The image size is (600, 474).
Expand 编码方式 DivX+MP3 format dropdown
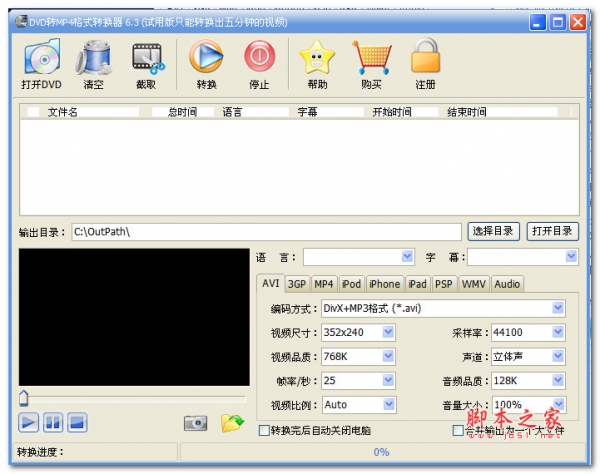558,308
